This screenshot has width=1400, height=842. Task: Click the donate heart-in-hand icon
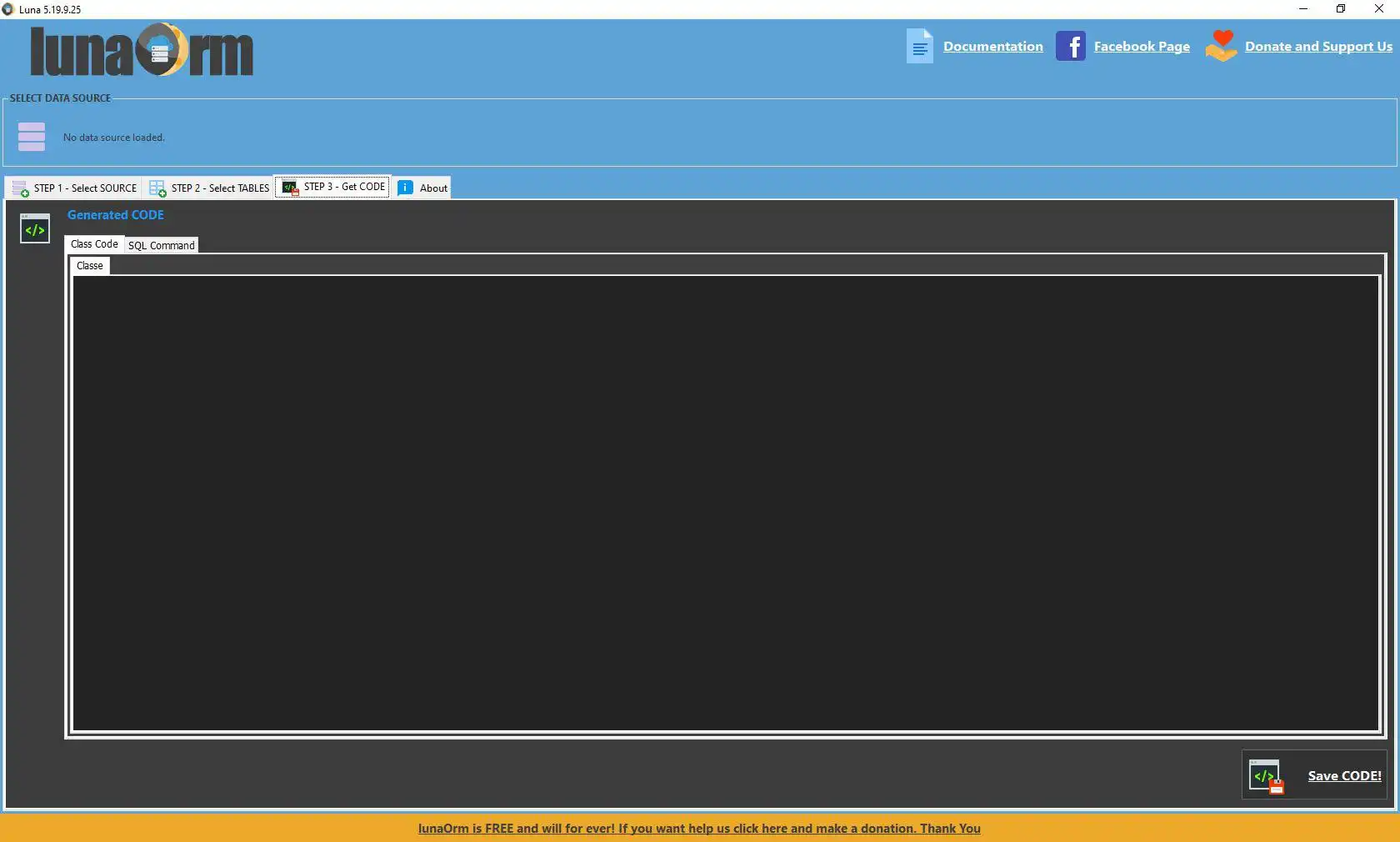pyautogui.click(x=1221, y=46)
